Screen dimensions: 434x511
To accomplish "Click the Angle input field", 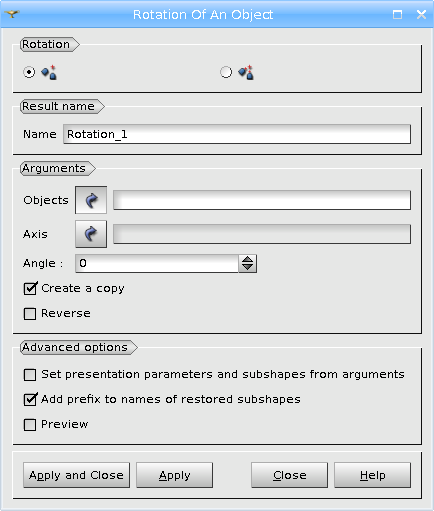I will [157, 263].
